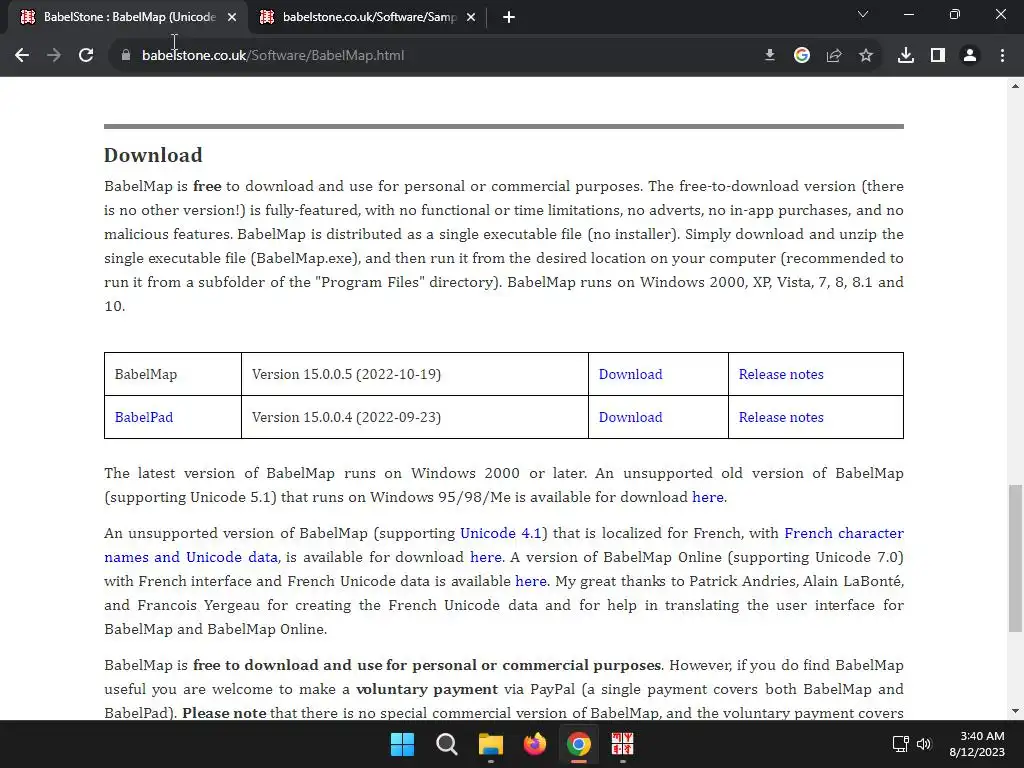The image size is (1024, 768).
Task: Open Chrome profile menu
Action: tap(970, 56)
